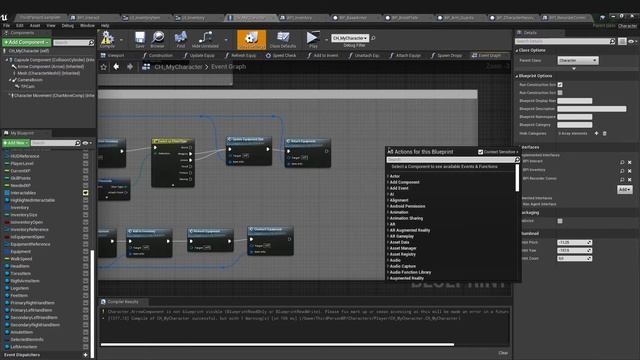Go forward with the graph navigation arrow
The width and height of the screenshot is (640, 360).
coord(130,67)
